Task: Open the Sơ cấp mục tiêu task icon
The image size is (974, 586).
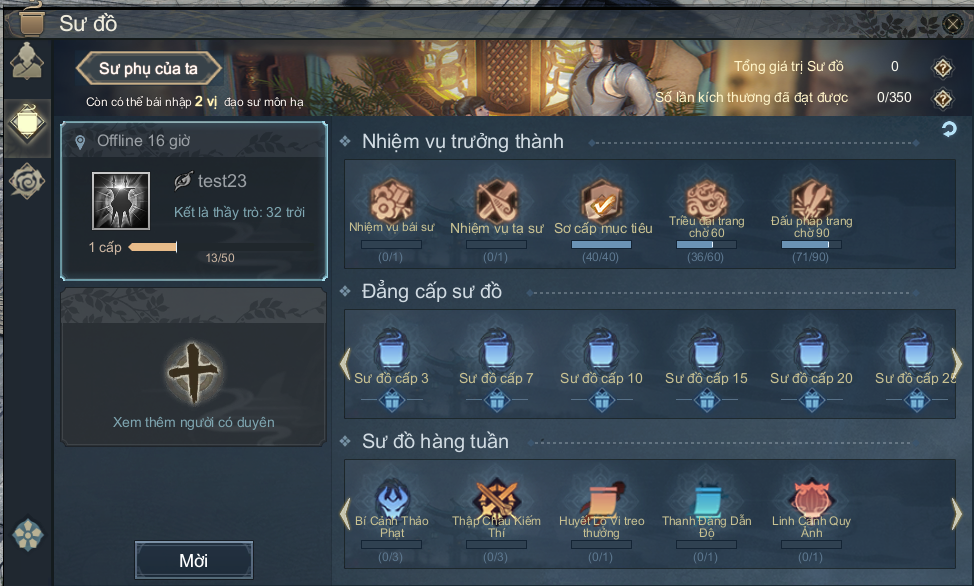Action: [x=601, y=201]
